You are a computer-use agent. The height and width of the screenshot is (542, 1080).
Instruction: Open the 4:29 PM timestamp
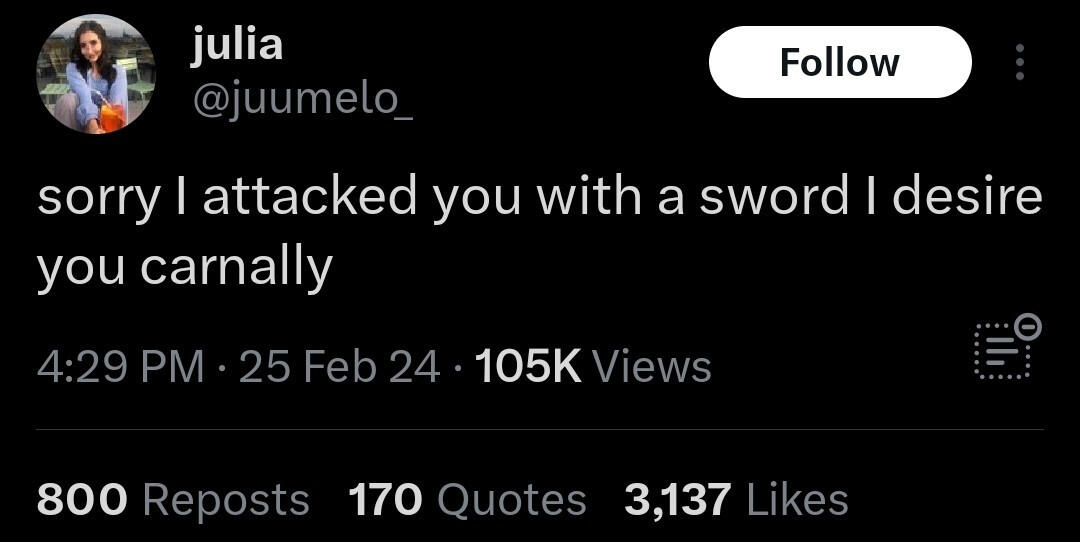(121, 366)
